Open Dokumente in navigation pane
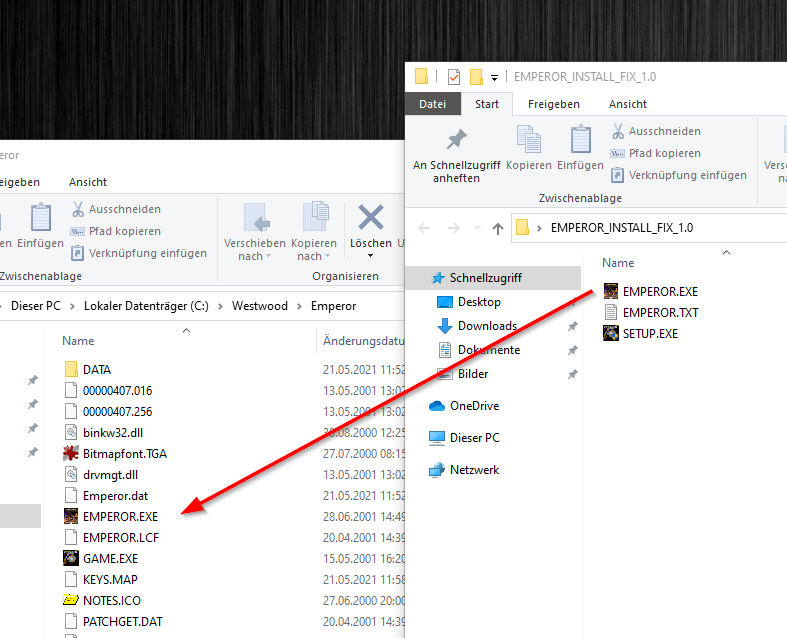 pos(489,350)
